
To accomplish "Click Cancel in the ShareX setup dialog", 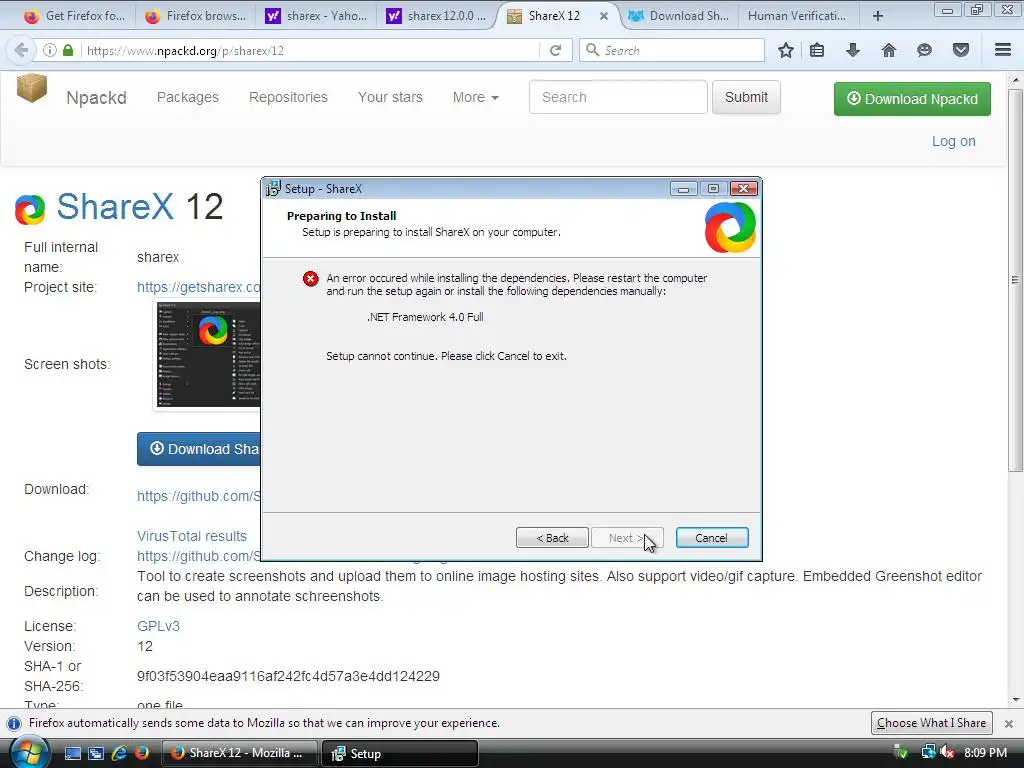I will pos(712,538).
